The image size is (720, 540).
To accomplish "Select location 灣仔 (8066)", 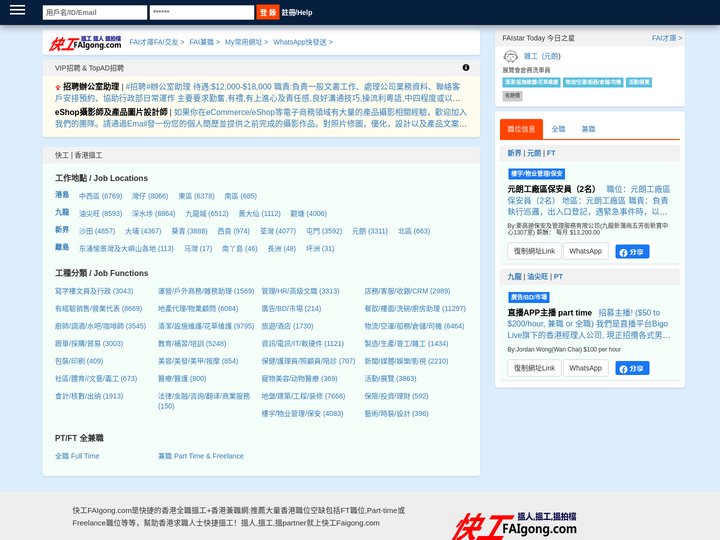I will coord(150,196).
